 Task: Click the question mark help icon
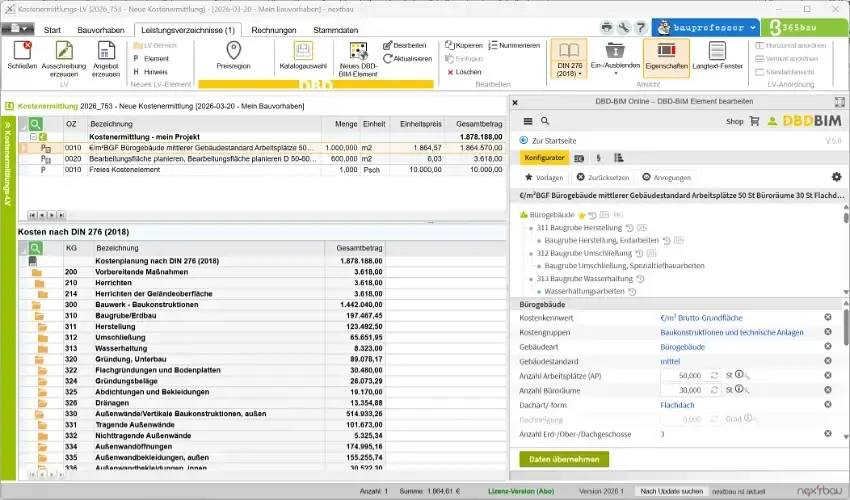641,27
